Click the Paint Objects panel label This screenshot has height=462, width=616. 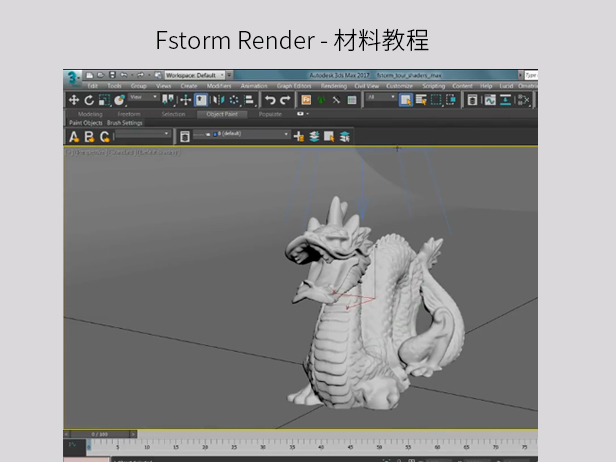click(85, 123)
